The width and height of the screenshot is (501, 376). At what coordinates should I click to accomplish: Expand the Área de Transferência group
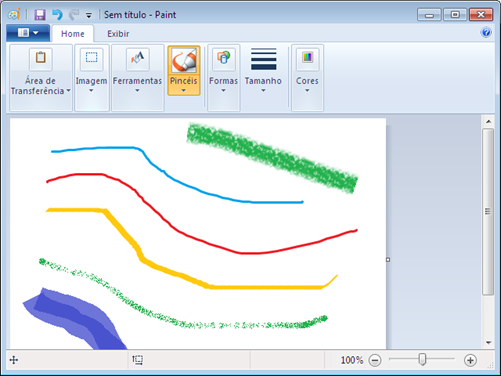pyautogui.click(x=68, y=90)
